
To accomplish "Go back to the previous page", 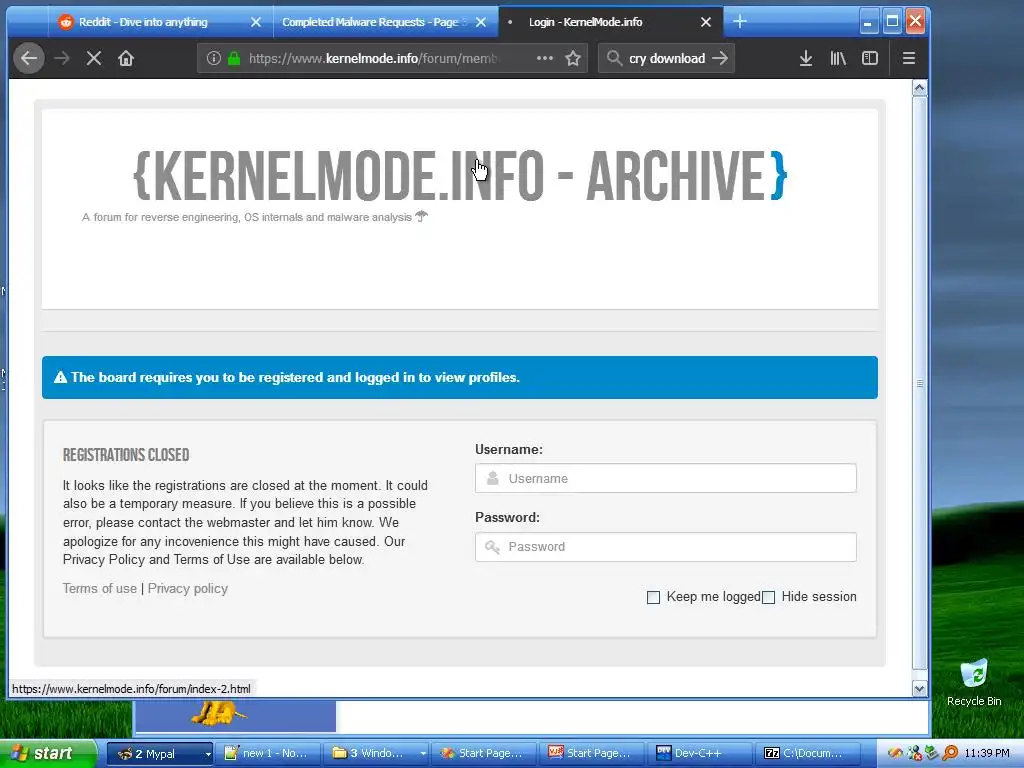I will tap(29, 58).
